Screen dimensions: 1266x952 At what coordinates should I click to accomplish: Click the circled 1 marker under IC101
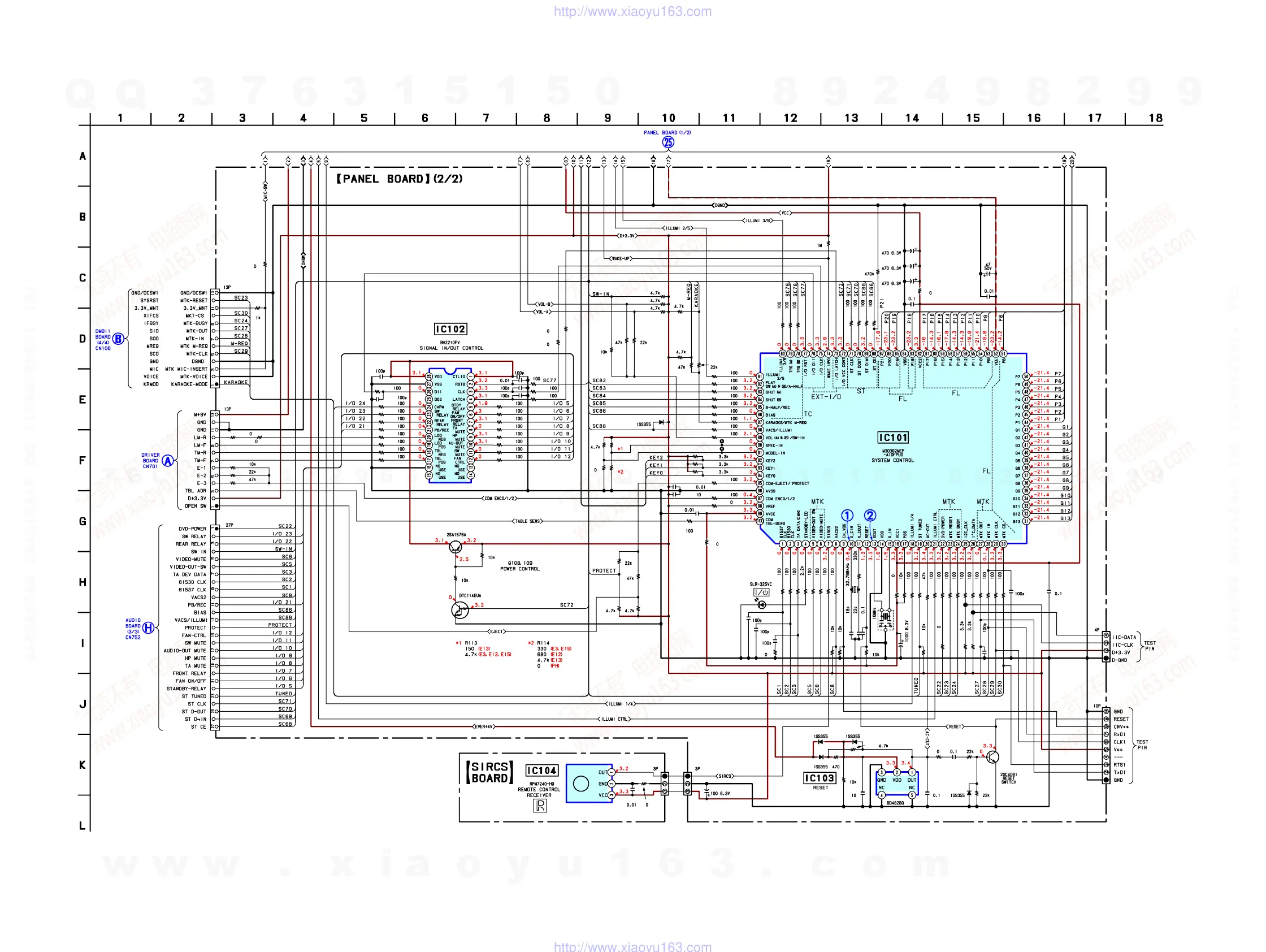point(847,515)
